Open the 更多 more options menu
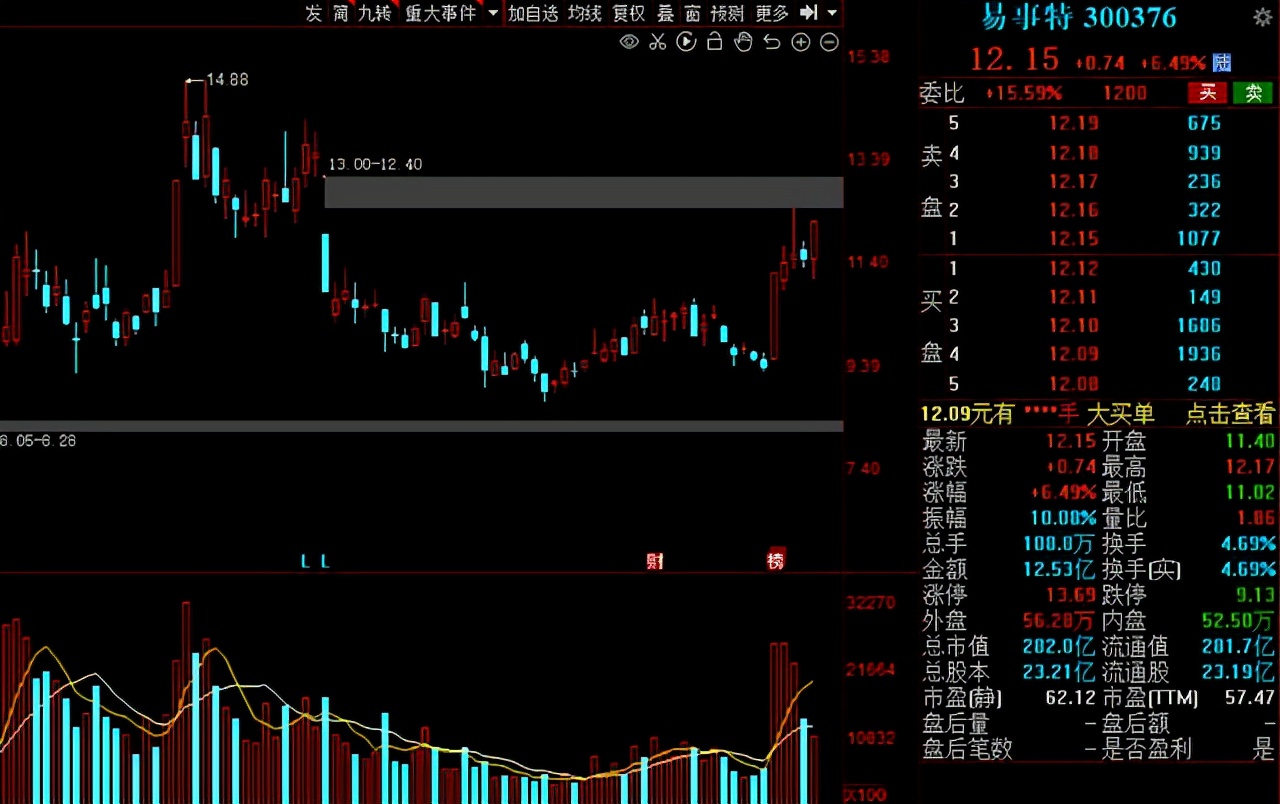The width and height of the screenshot is (1280, 804). point(770,13)
